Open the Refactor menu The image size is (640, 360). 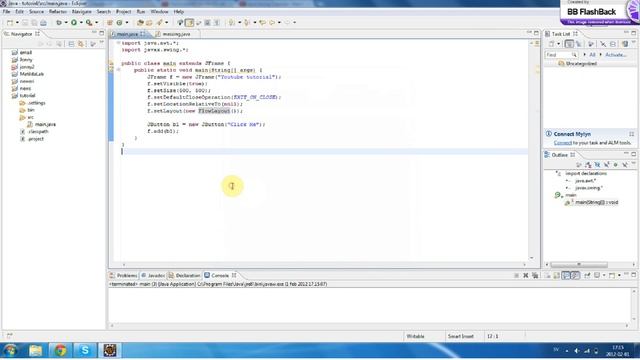58,12
